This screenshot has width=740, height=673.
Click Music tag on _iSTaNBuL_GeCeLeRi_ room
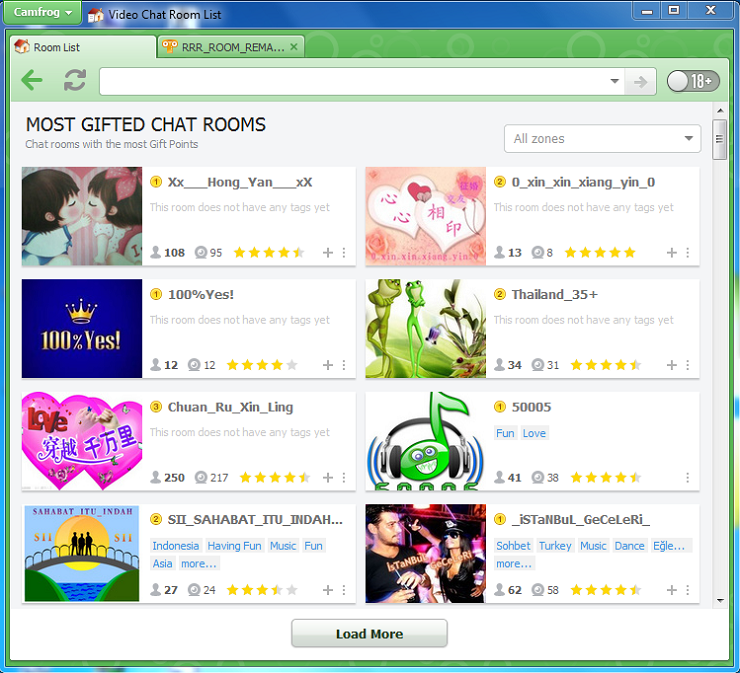pos(593,546)
